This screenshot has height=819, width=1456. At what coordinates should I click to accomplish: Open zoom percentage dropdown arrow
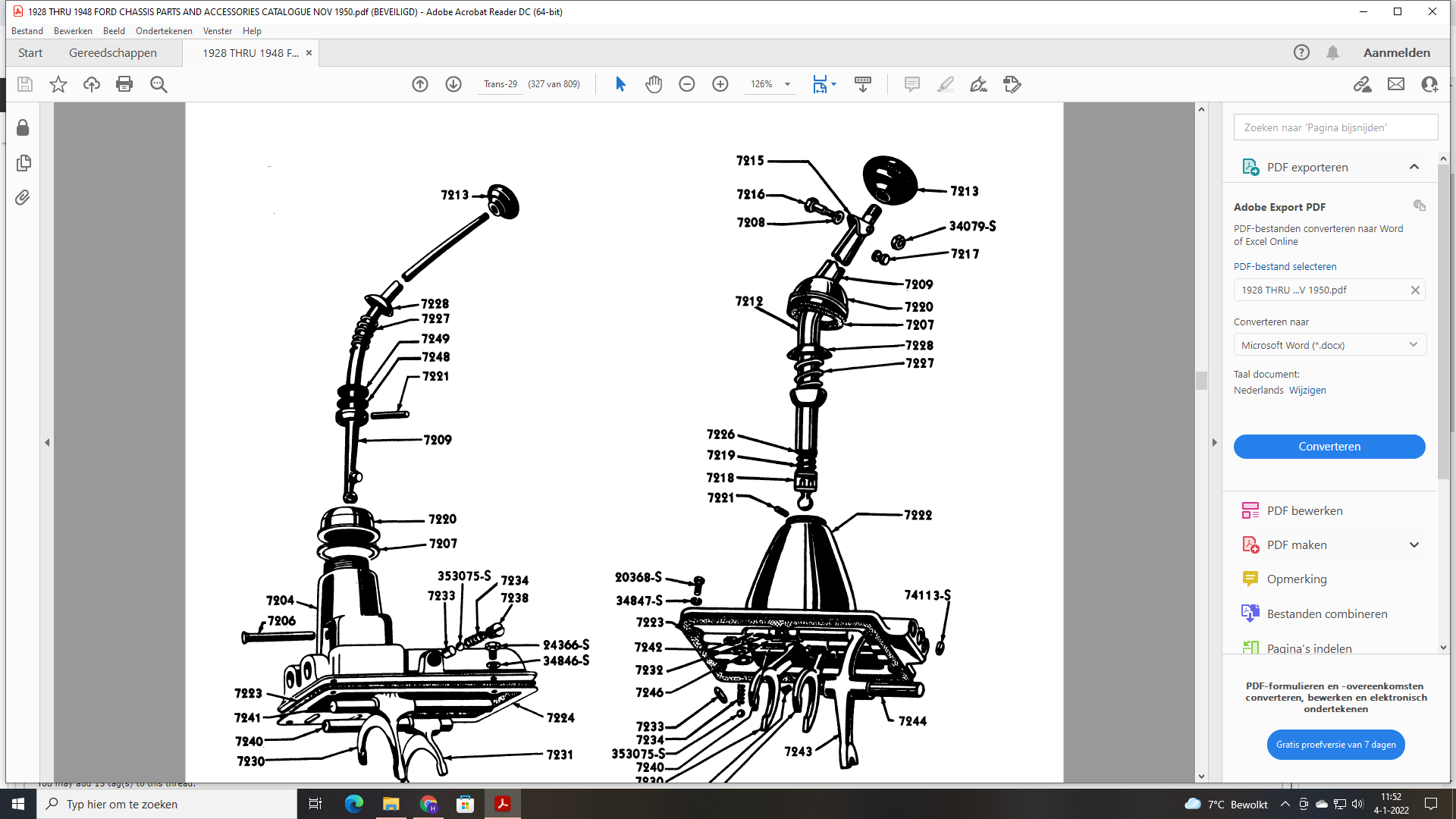[787, 84]
